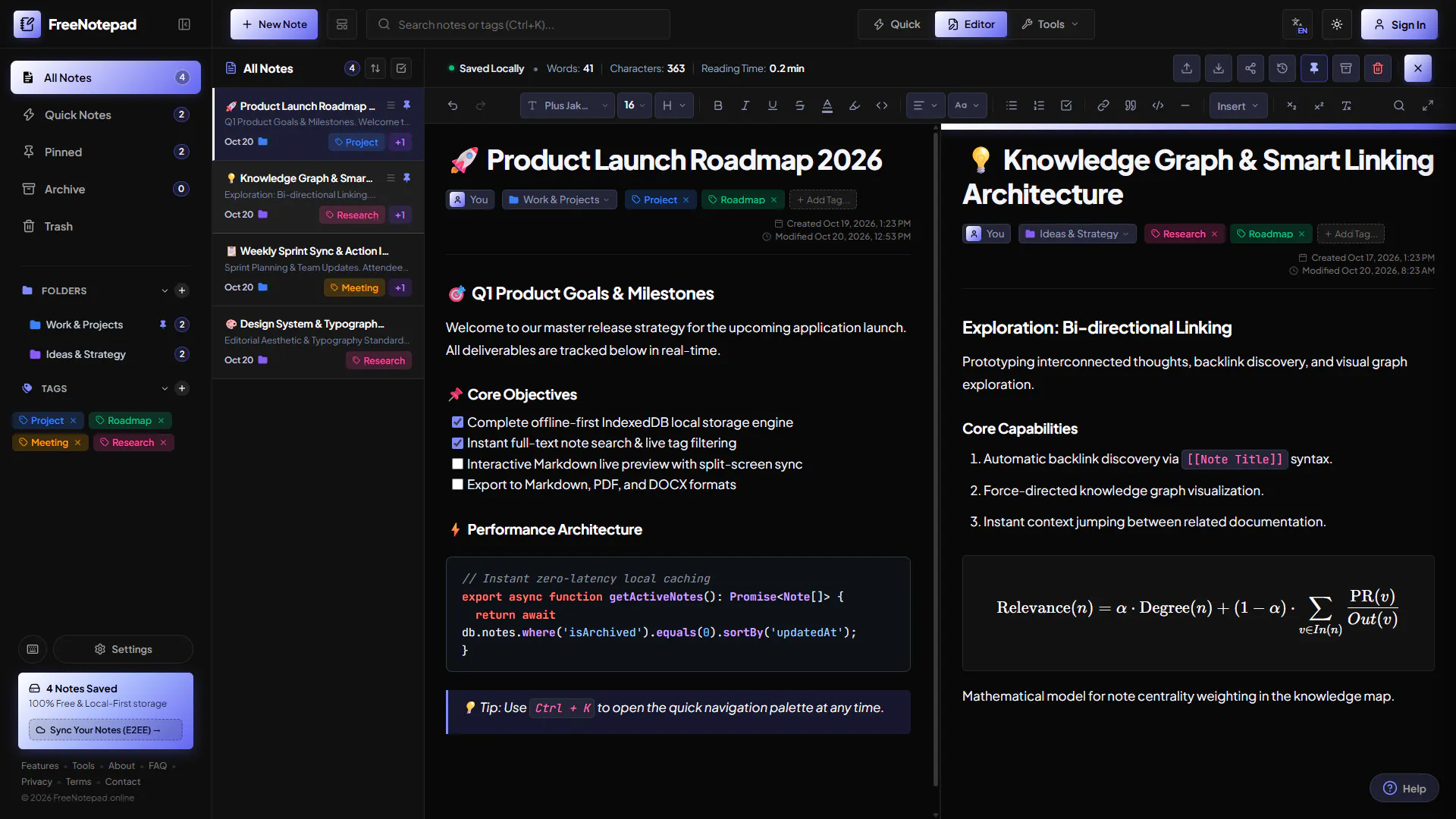Screen dimensions: 1456x819
Task: Open the Insert dropdown
Action: [1238, 106]
